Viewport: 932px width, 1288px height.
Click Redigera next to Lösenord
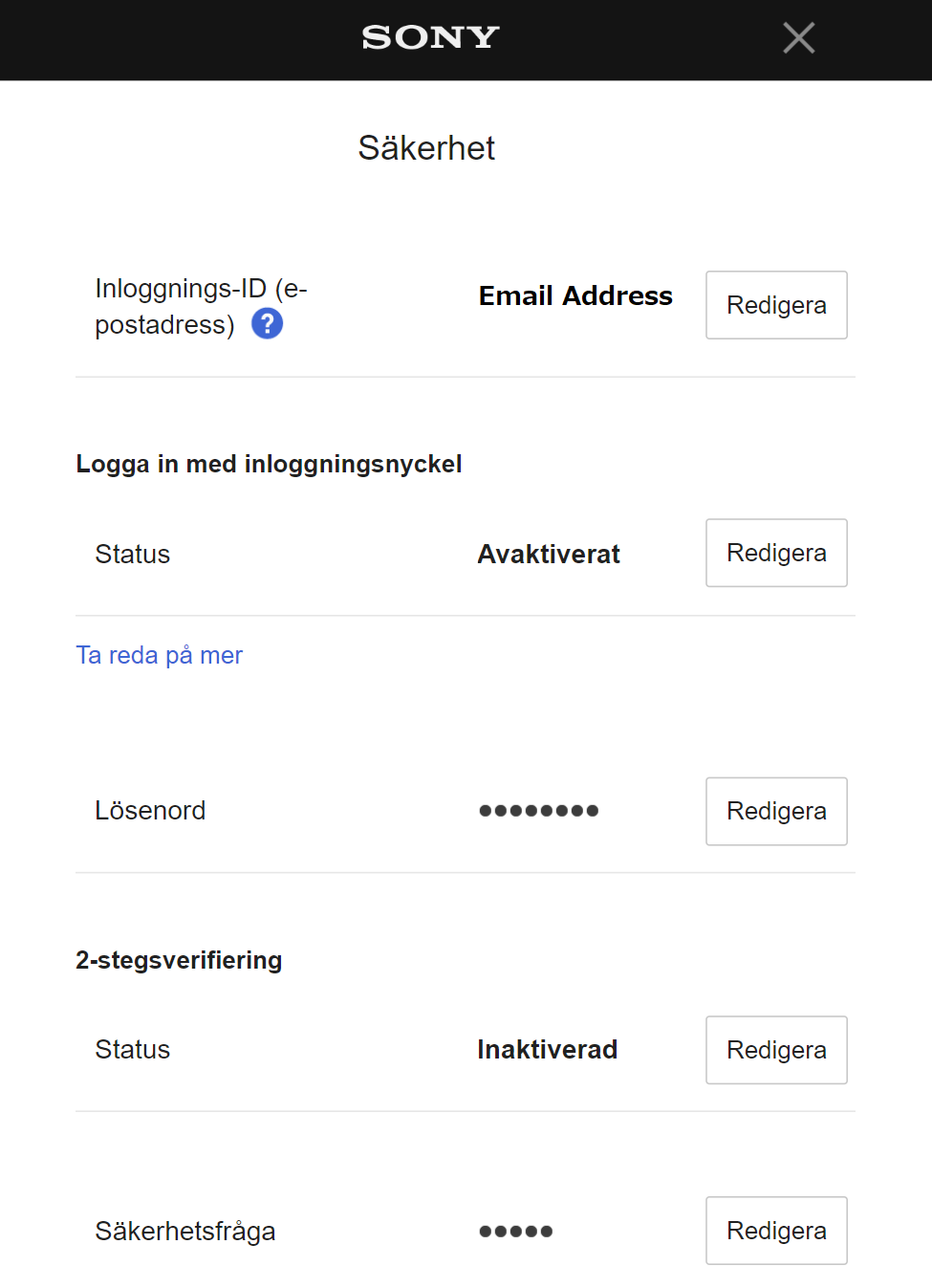point(776,811)
